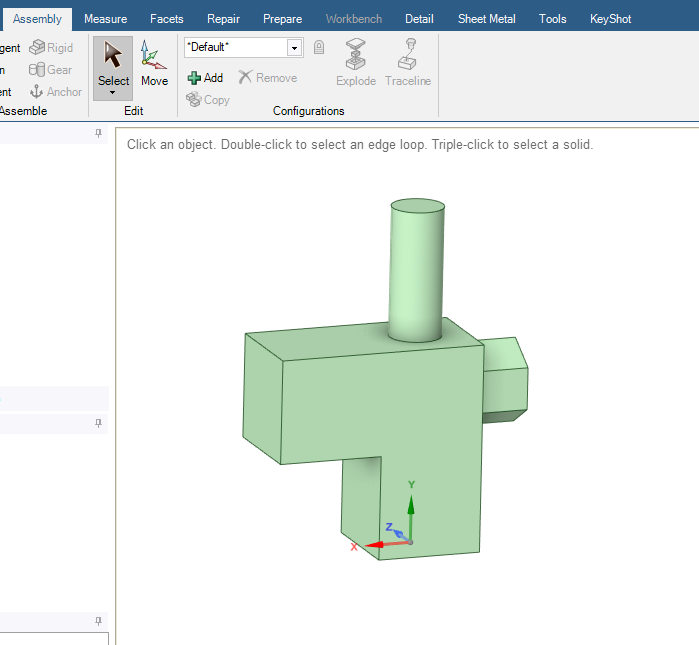Select the Move tool

coord(154,63)
